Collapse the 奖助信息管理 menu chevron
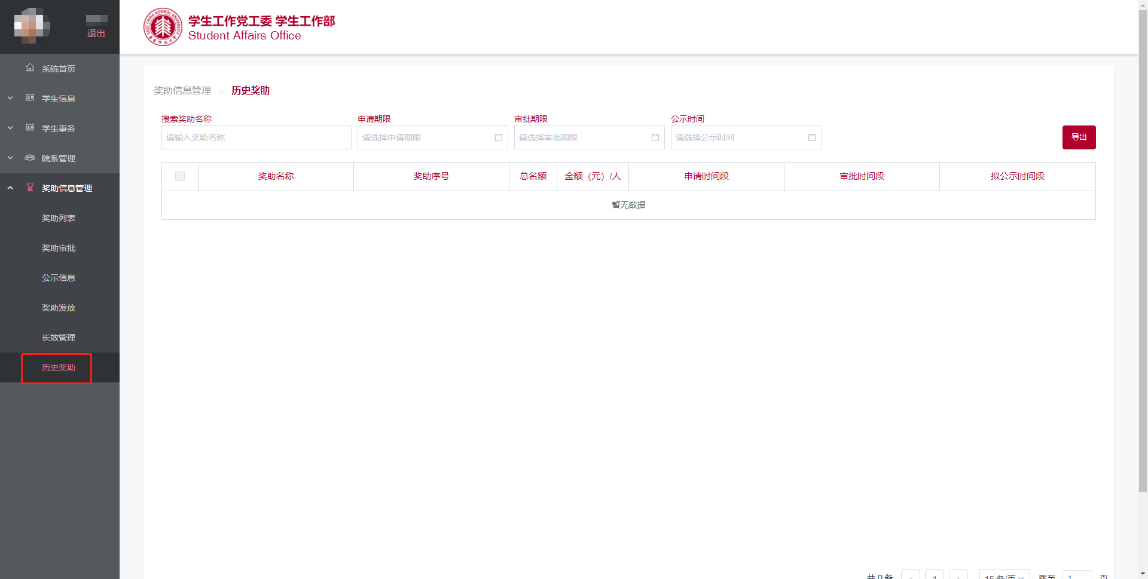Viewport: 1148px width, 579px height. click(10, 188)
